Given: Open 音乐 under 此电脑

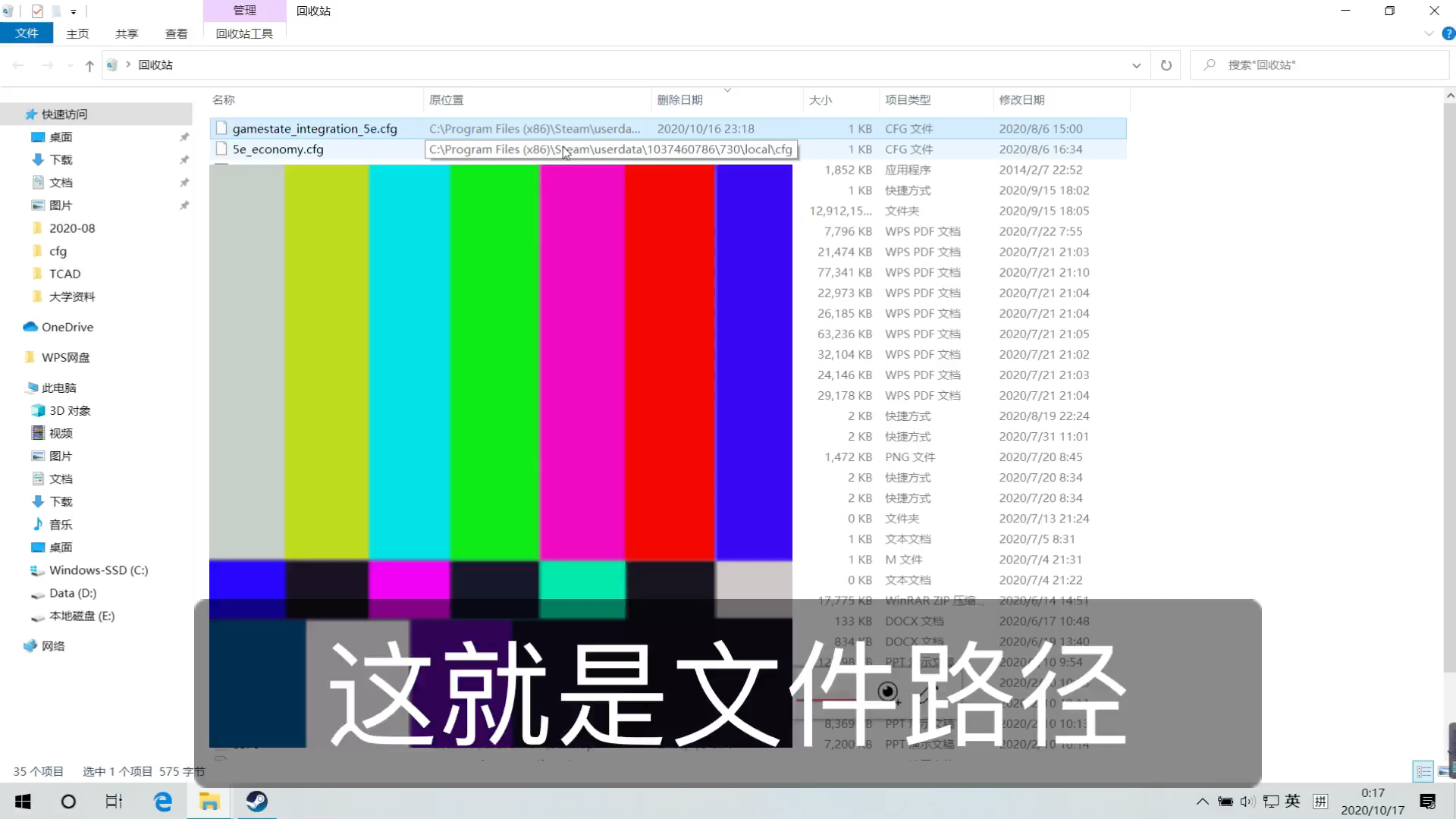Looking at the screenshot, I should 61,524.
